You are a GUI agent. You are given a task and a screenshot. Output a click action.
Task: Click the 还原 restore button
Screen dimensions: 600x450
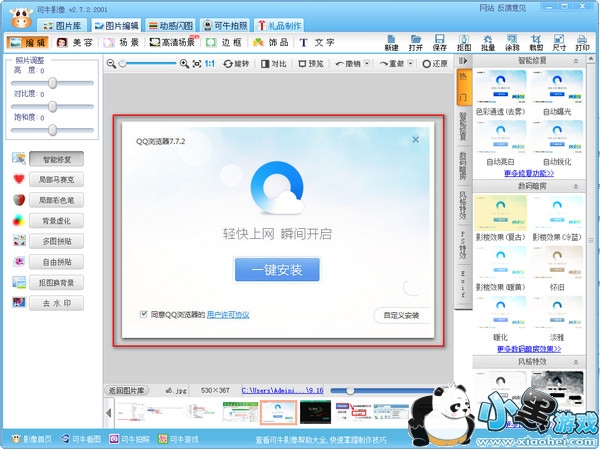coord(435,64)
